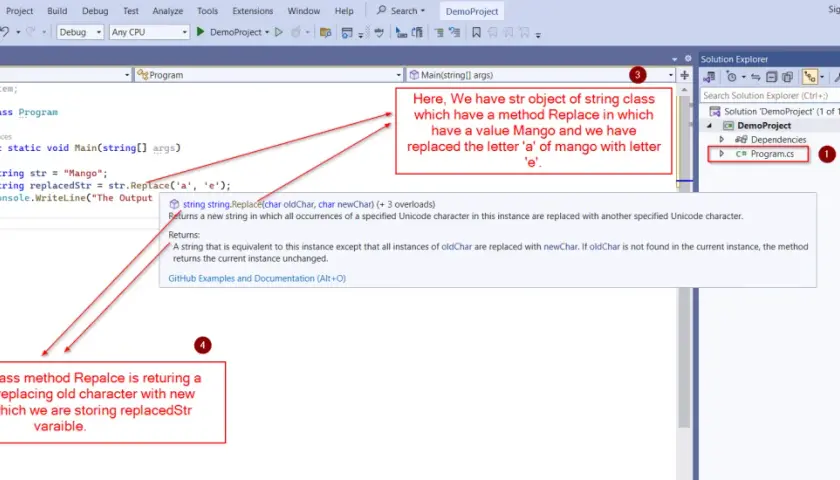Open the Pending Changes Filter dropdown arrow

click(744, 77)
